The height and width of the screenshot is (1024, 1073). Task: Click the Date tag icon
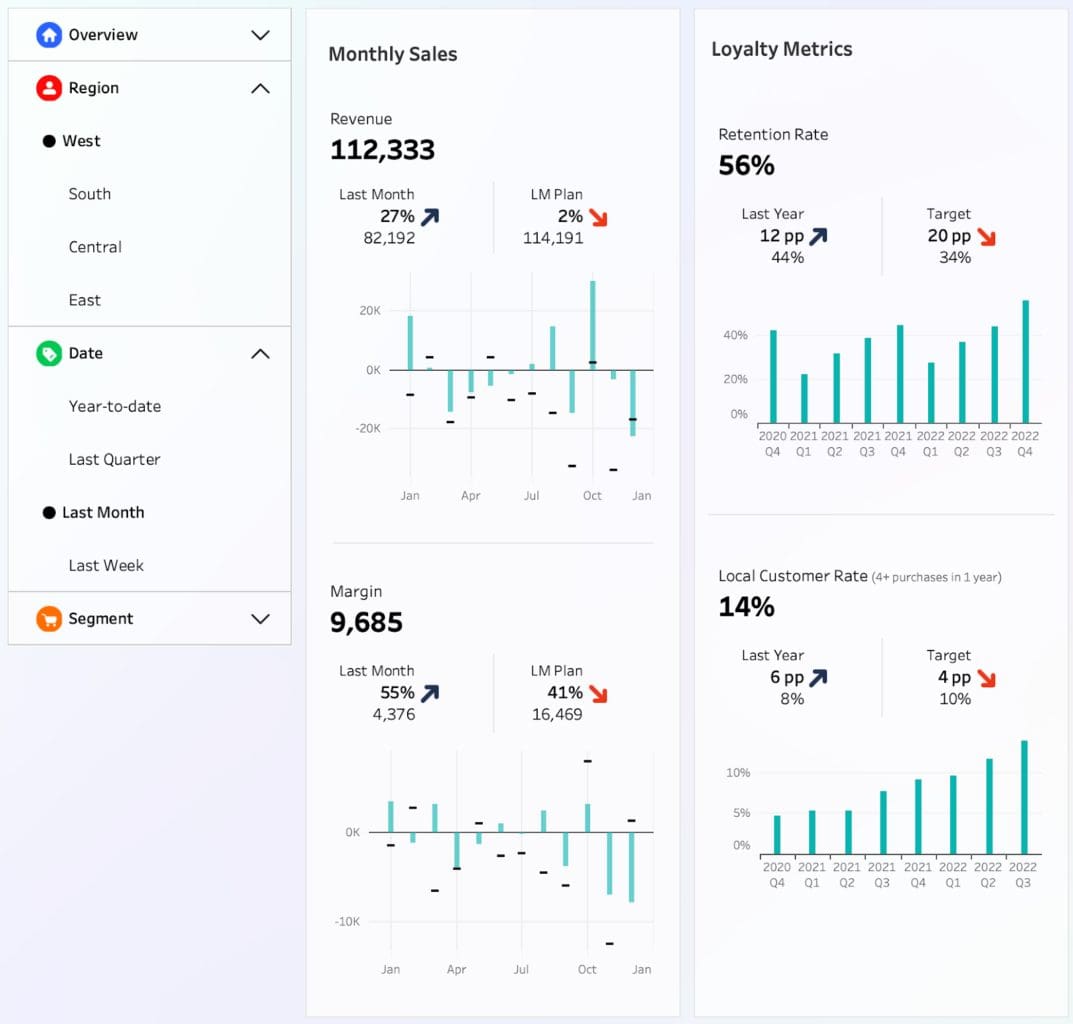[x=49, y=353]
